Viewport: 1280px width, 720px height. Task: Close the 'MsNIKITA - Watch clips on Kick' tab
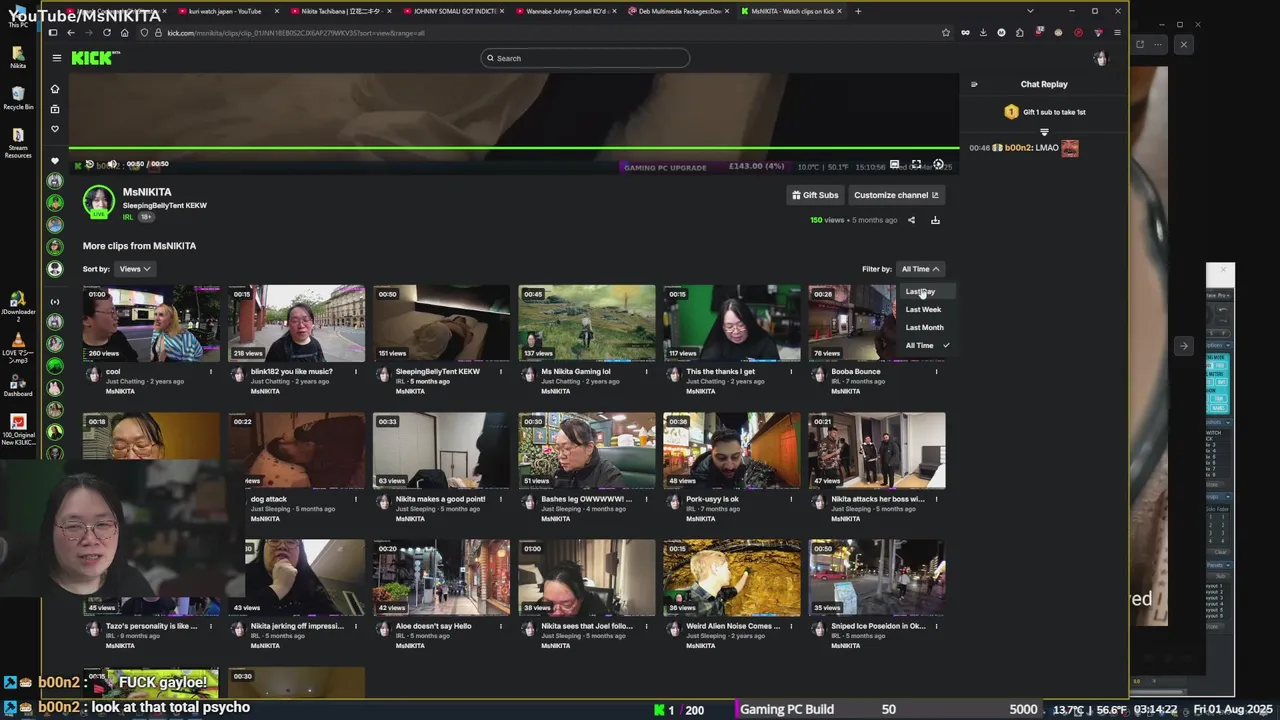[839, 11]
